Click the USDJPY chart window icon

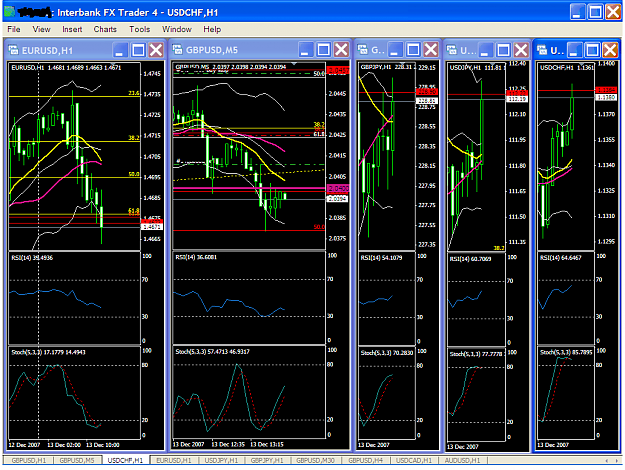click(x=452, y=50)
